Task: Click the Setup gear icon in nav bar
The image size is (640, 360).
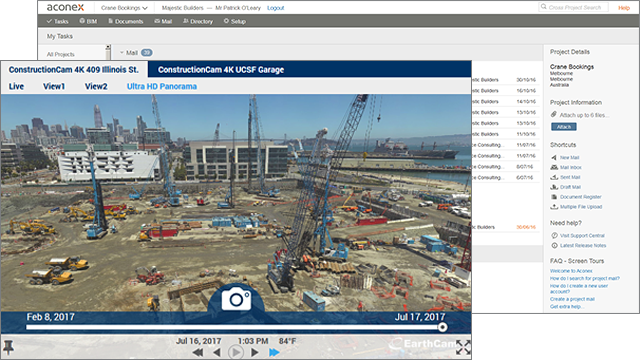Action: (226, 21)
